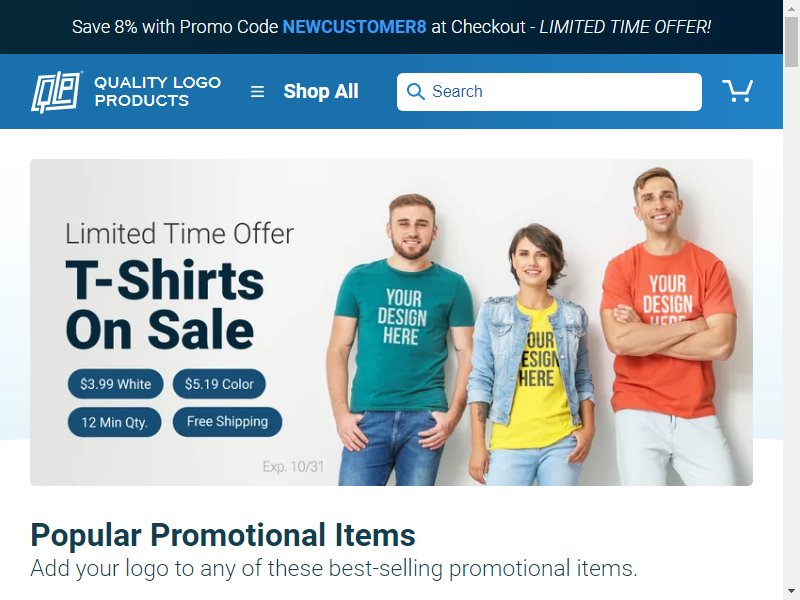Click the Quality Logo Products text
The width and height of the screenshot is (800, 600).
click(x=158, y=91)
